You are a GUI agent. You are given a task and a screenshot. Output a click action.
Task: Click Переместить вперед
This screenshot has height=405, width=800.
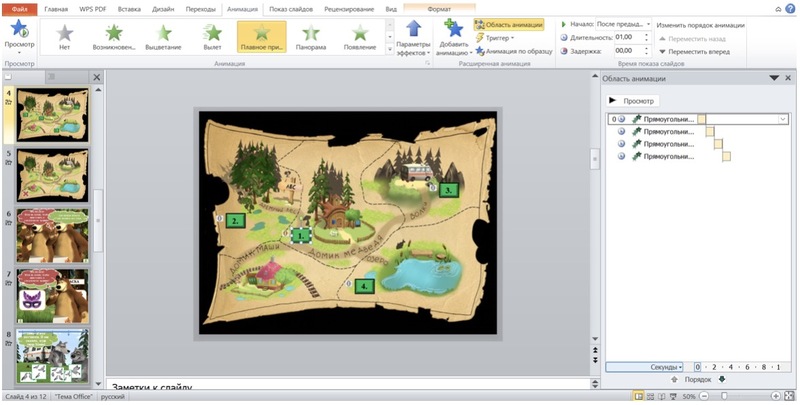click(694, 52)
